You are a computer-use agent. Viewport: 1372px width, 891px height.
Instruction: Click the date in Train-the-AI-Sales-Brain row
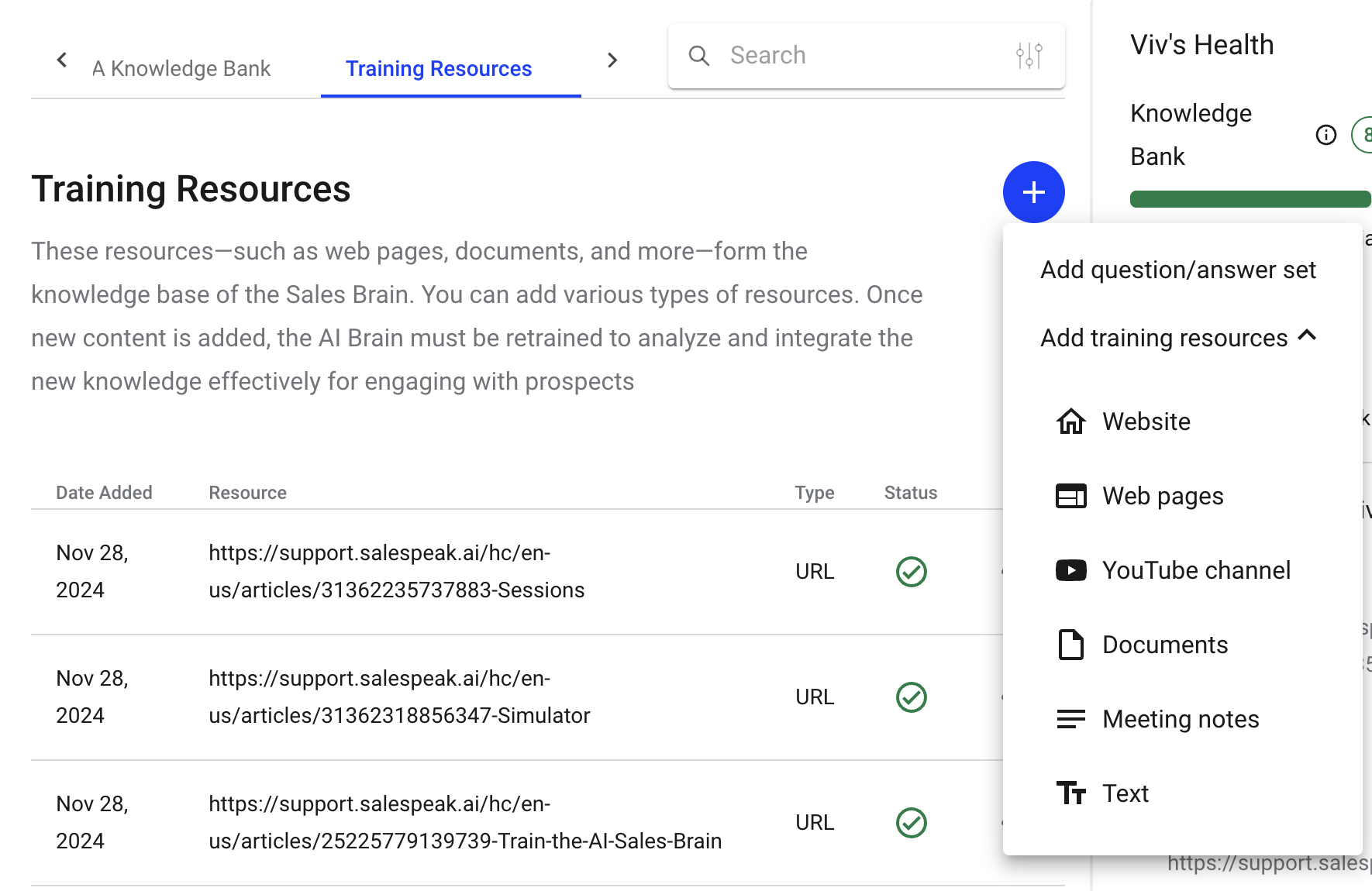(92, 823)
